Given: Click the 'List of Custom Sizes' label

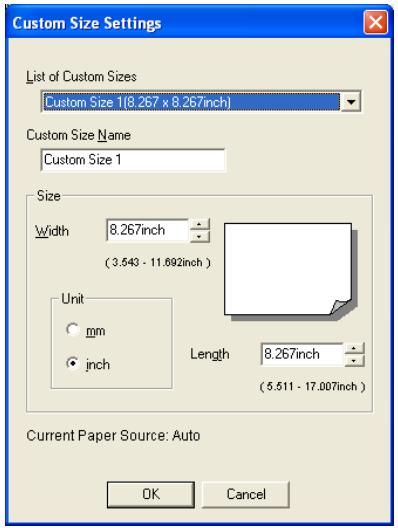Looking at the screenshot, I should [81, 77].
